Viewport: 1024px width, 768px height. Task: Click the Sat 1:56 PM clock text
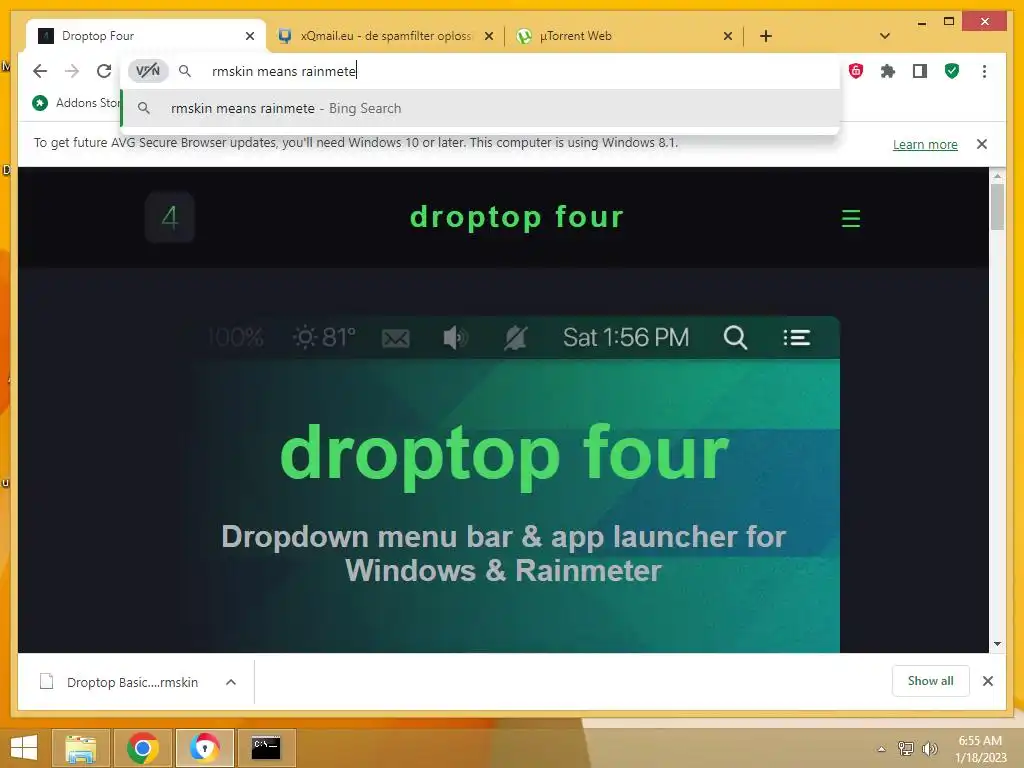click(626, 338)
